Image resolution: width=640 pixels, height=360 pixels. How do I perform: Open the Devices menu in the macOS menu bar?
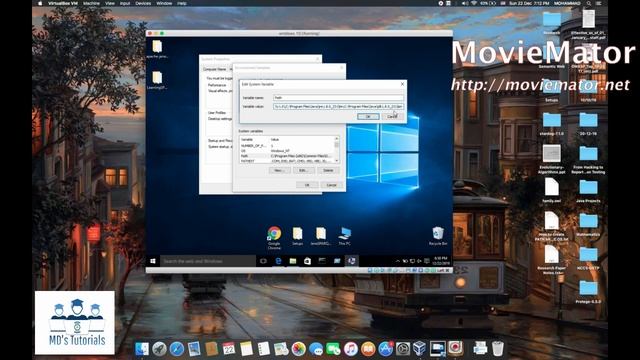143,3
